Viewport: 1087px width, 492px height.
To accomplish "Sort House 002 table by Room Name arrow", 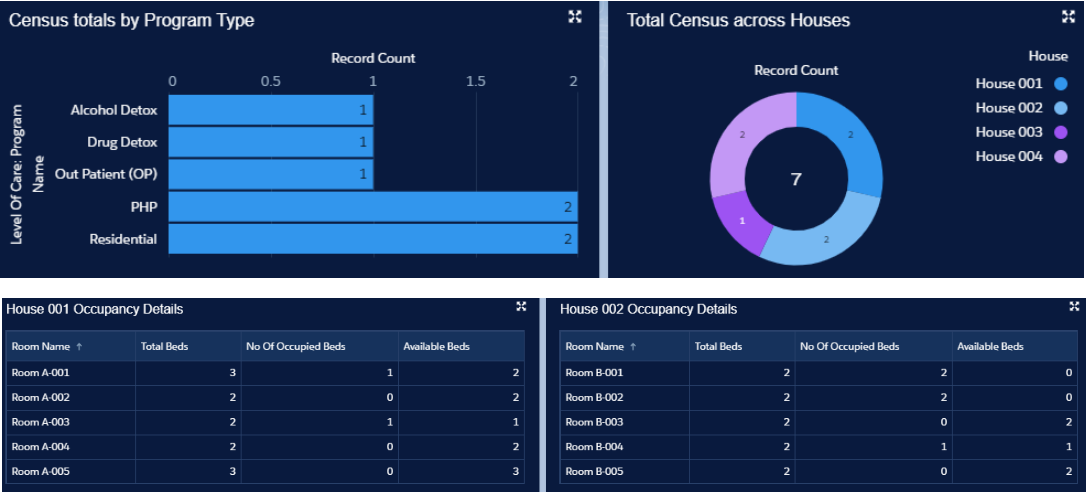I will tap(633, 347).
